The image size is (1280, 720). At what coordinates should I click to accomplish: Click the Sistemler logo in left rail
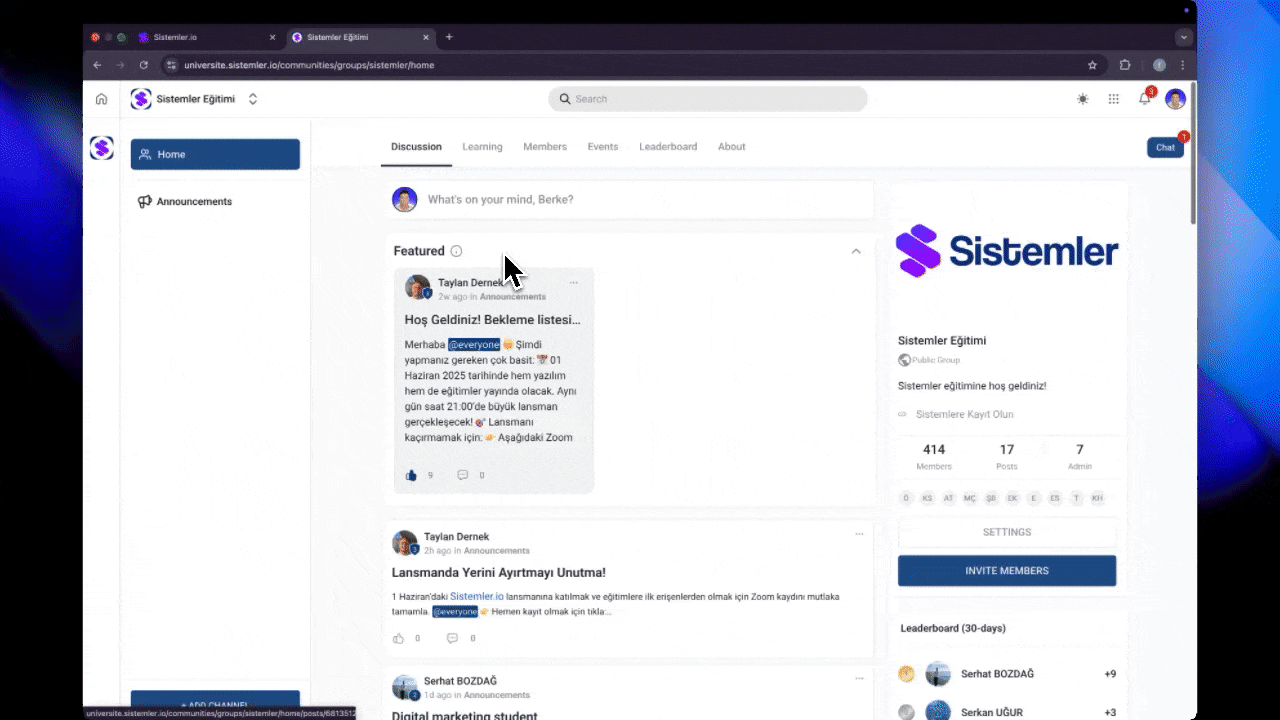[101, 148]
